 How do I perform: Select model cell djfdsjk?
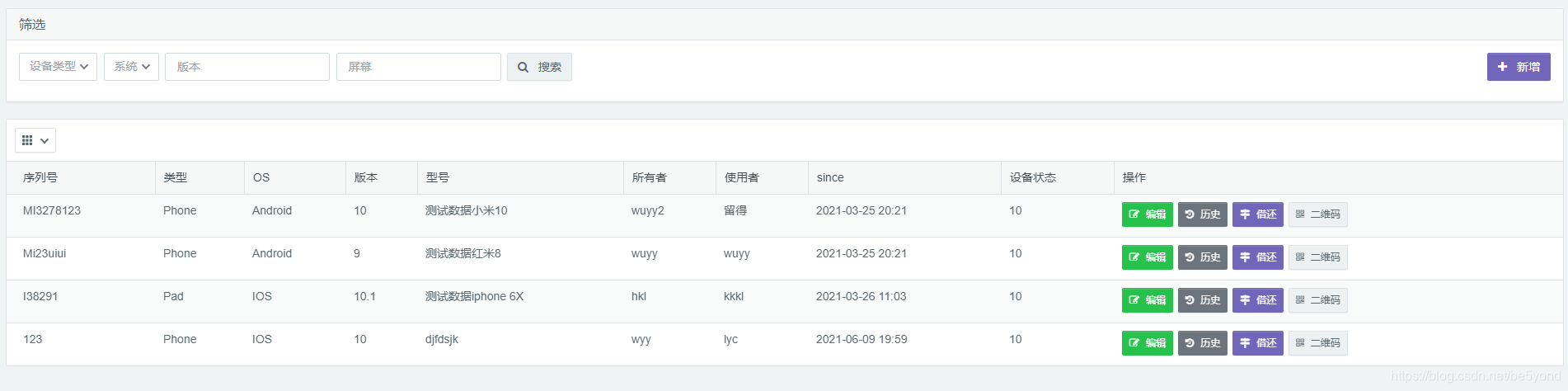pos(442,339)
